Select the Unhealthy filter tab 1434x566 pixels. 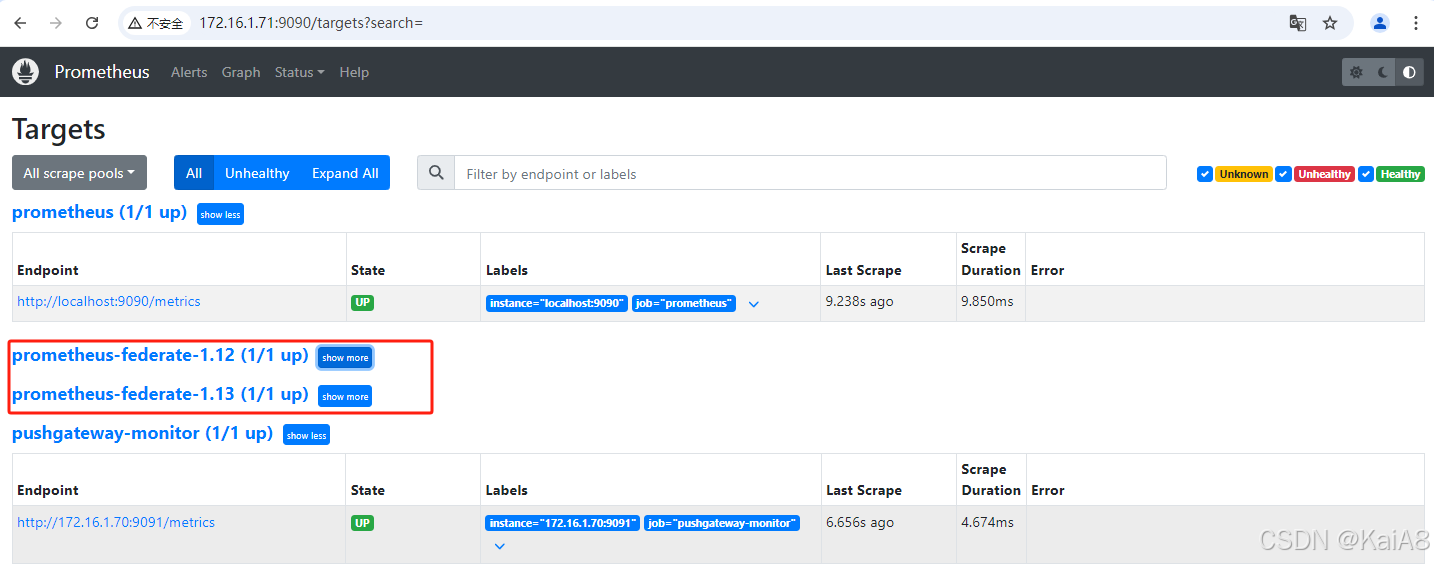[x=257, y=173]
